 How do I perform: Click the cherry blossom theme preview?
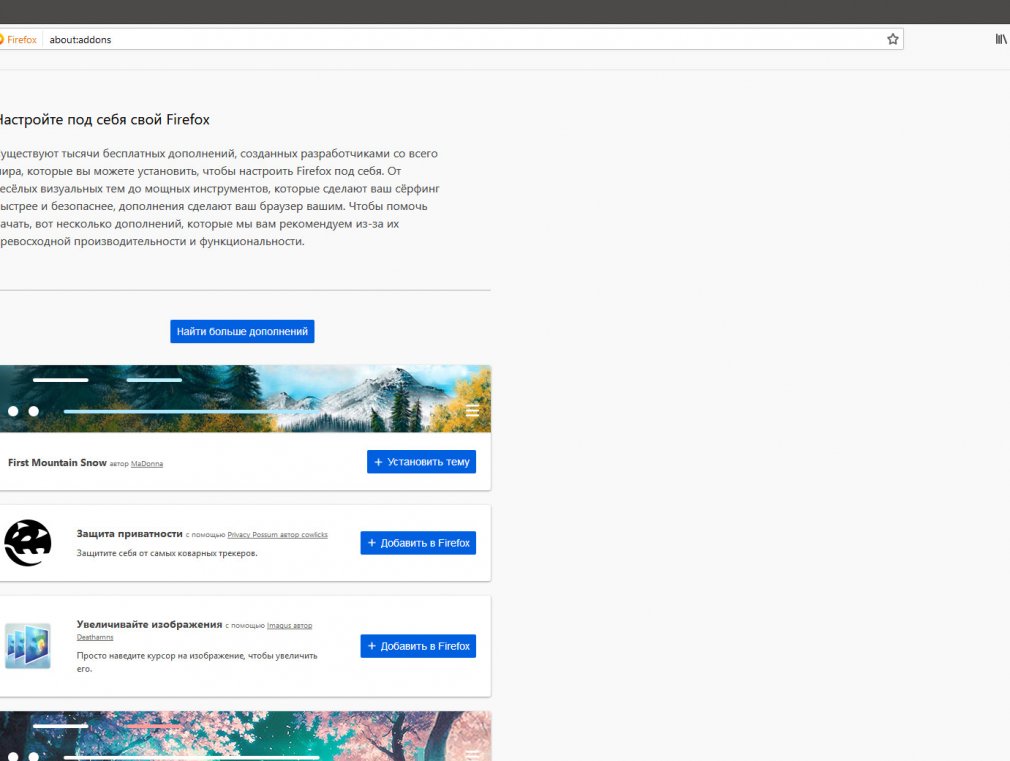245,736
